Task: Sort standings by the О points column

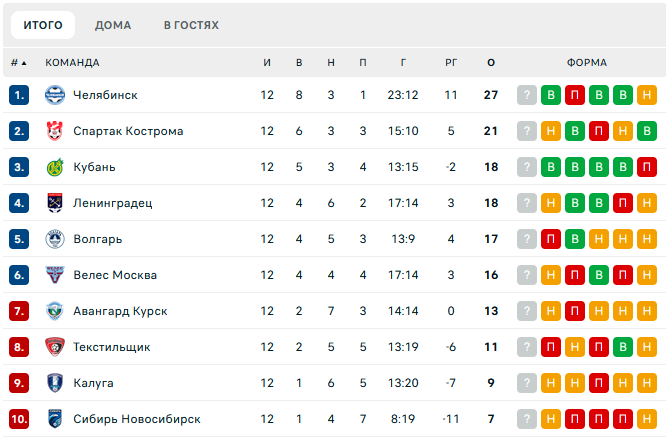Action: 491,62
